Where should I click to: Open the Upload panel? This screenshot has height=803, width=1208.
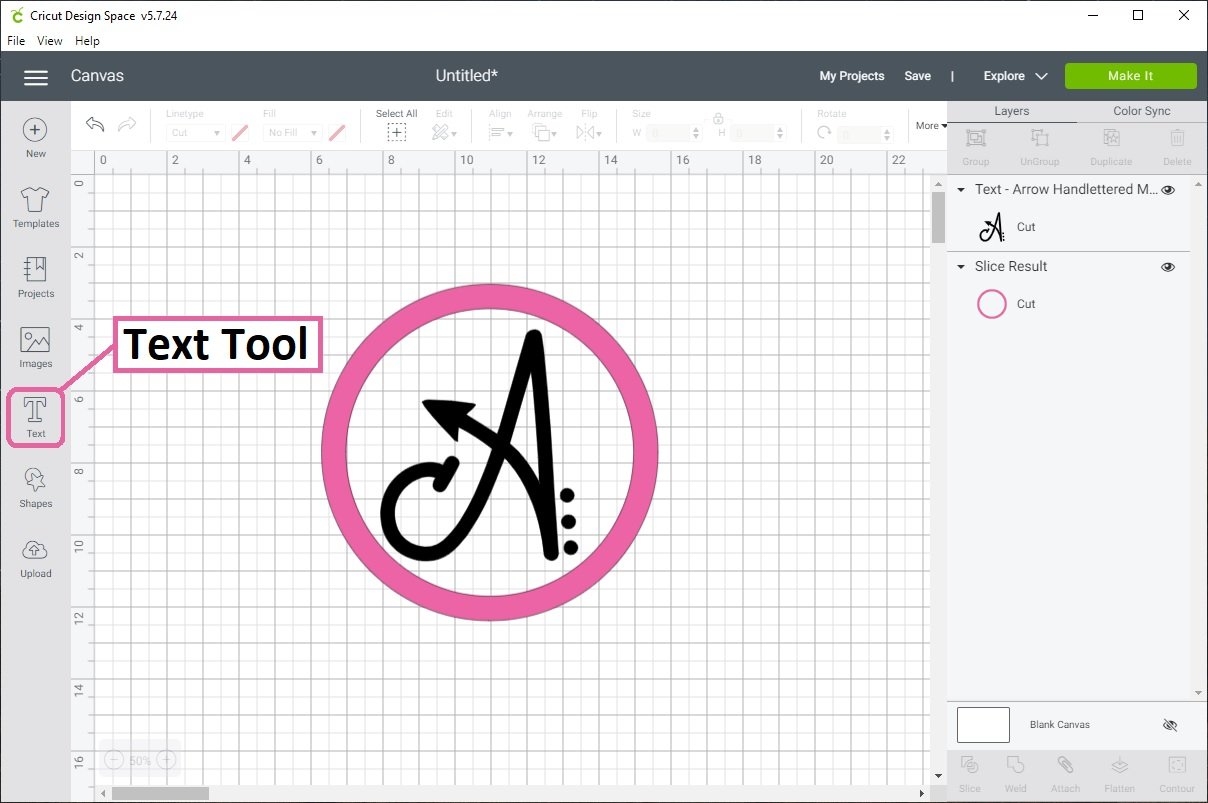point(36,557)
